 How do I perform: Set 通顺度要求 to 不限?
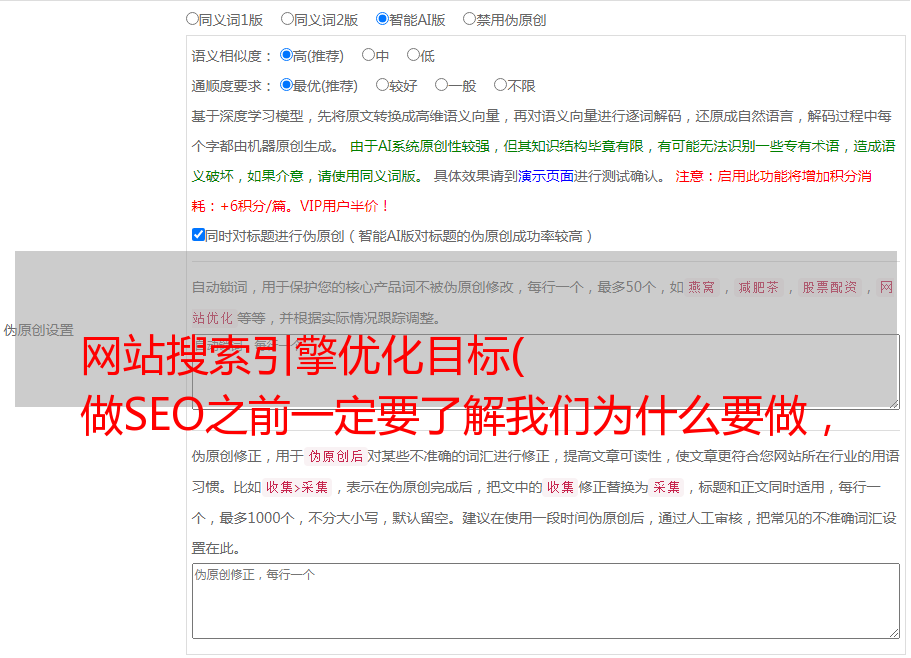[500, 85]
